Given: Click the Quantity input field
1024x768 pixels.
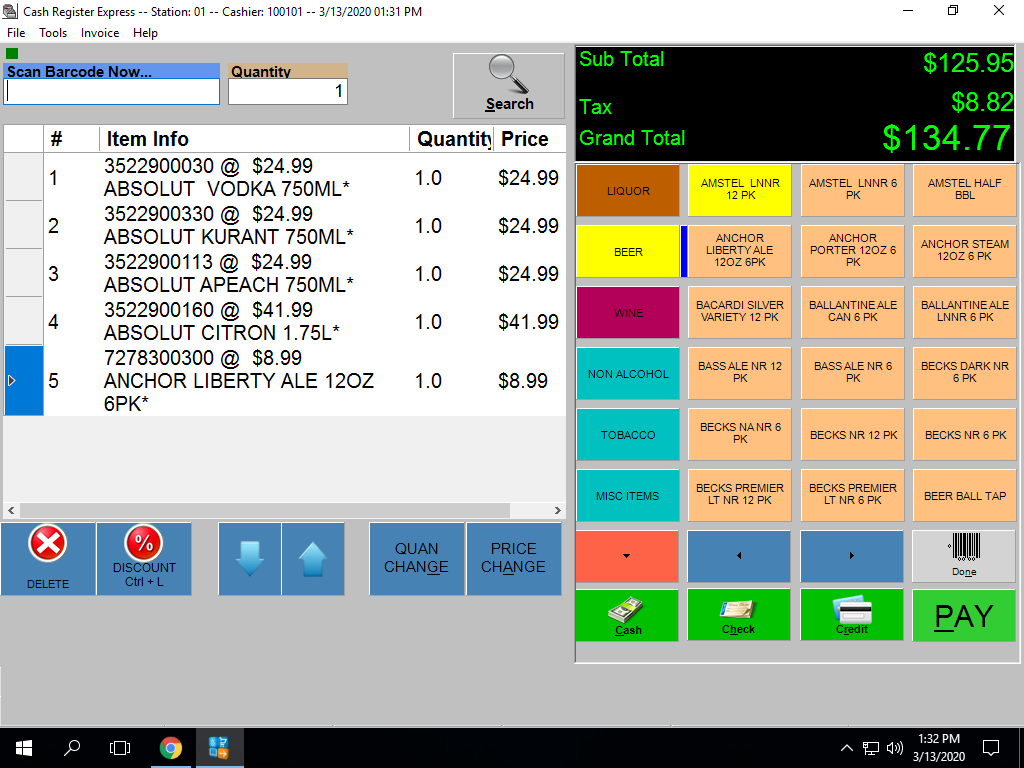Looking at the screenshot, I should click(288, 91).
